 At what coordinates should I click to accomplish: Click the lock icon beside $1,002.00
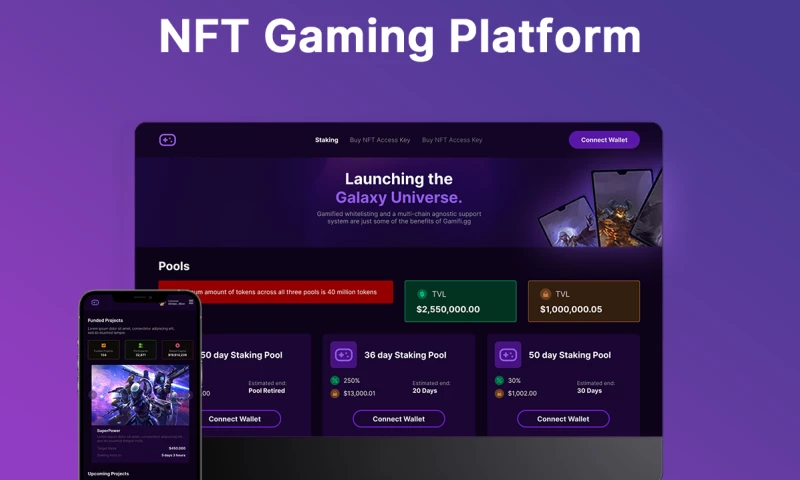point(499,393)
